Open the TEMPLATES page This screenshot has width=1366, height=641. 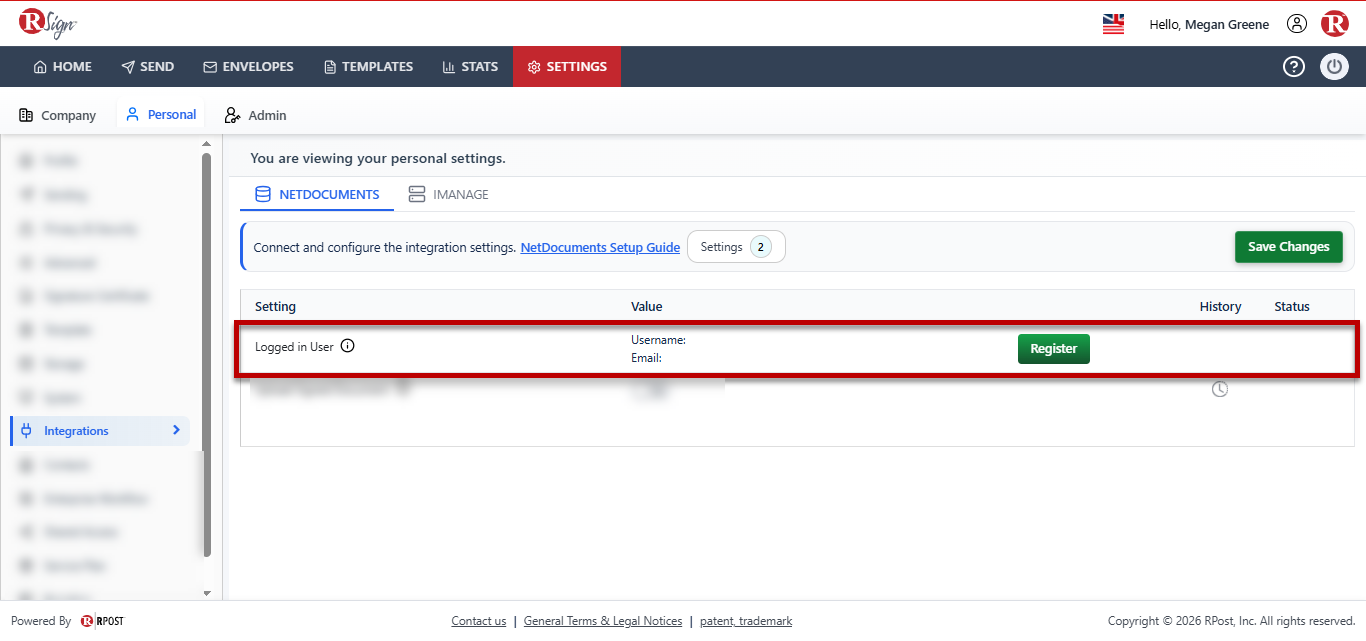tap(368, 67)
